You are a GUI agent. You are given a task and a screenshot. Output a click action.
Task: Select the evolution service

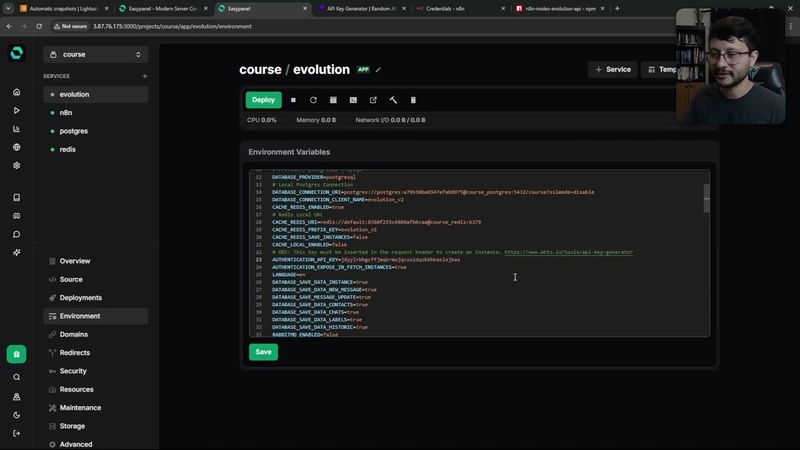[95, 94]
